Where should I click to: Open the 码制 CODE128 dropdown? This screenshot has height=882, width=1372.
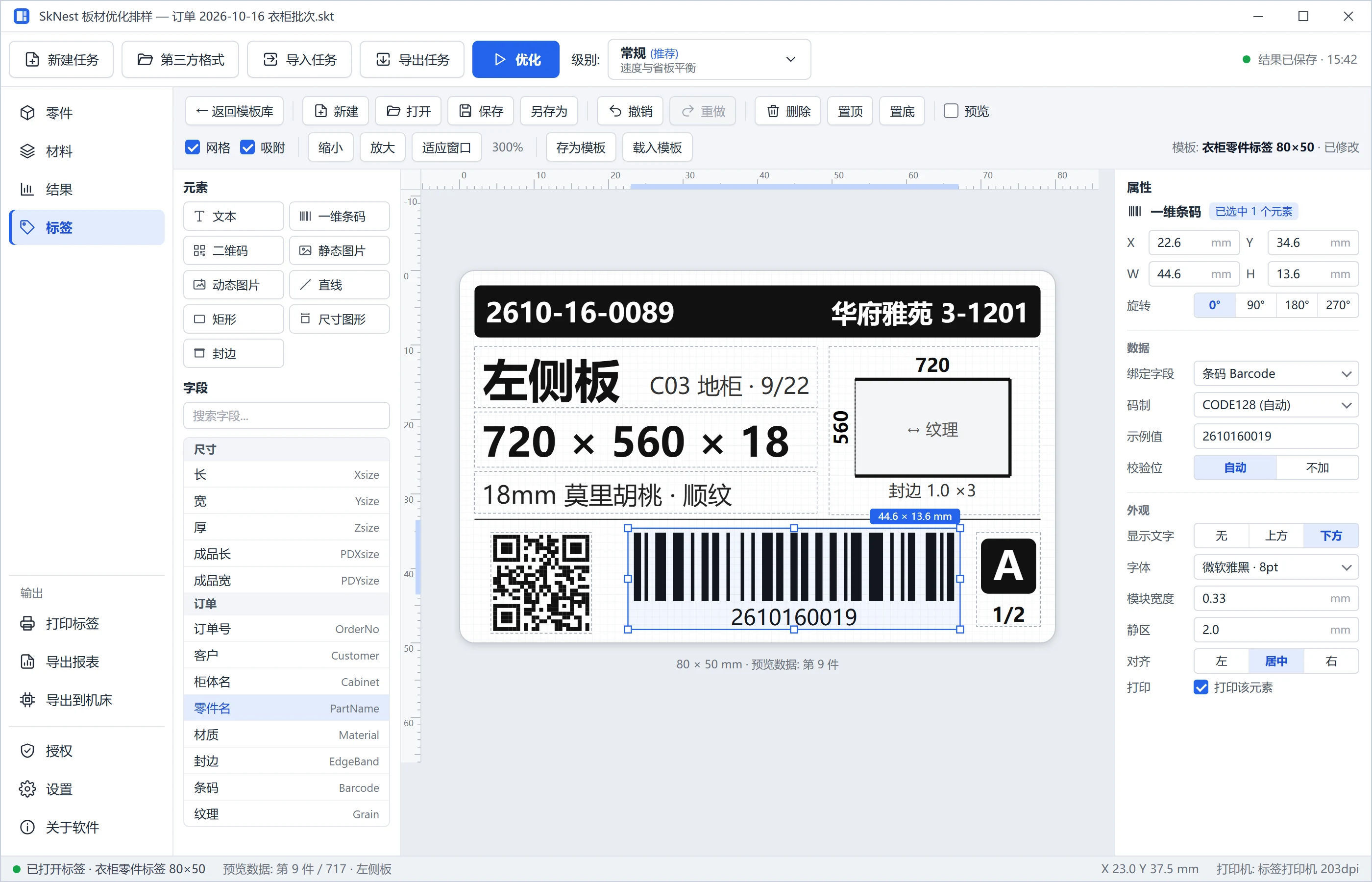click(x=1276, y=406)
